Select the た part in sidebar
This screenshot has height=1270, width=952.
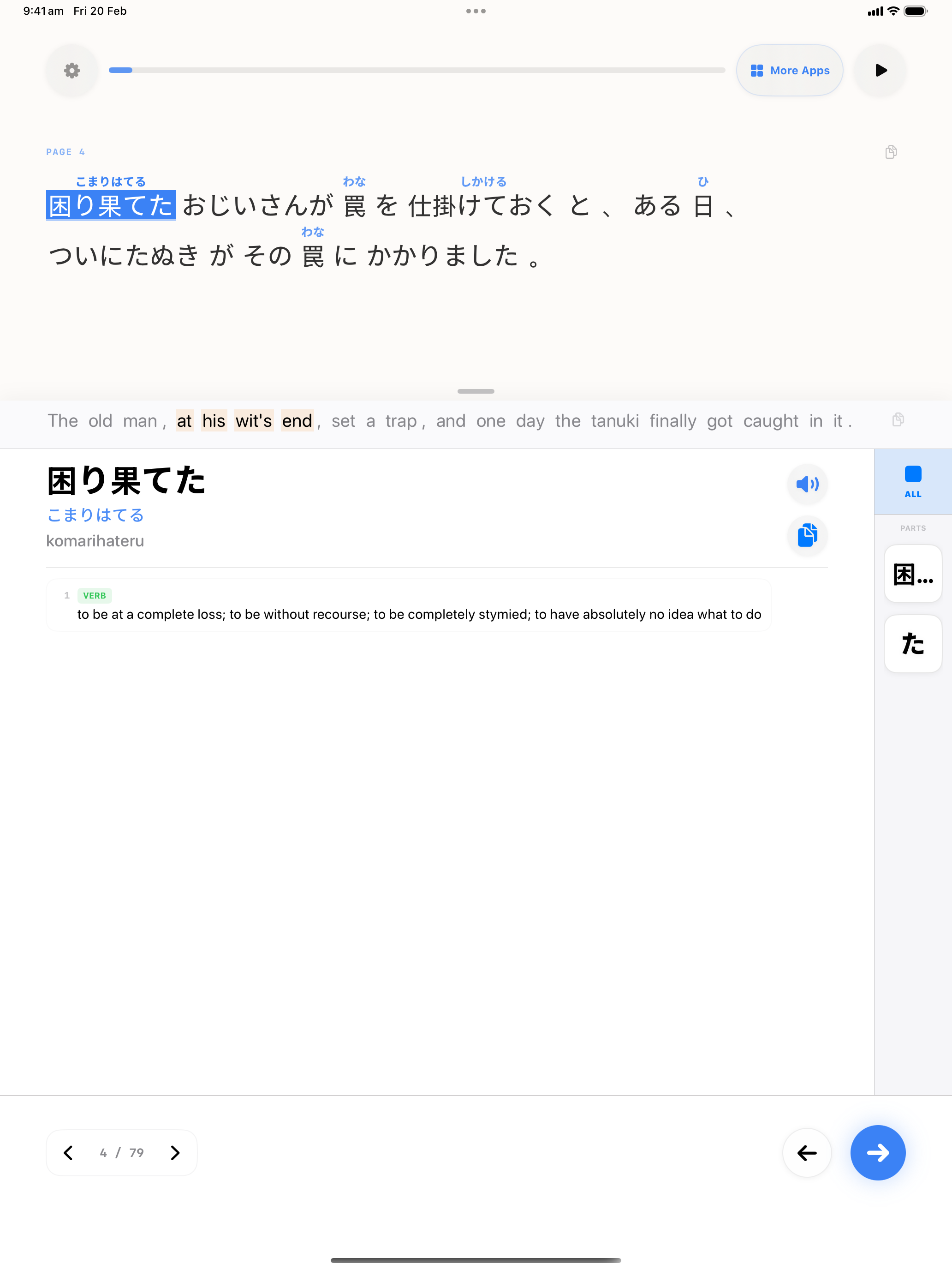pos(912,644)
